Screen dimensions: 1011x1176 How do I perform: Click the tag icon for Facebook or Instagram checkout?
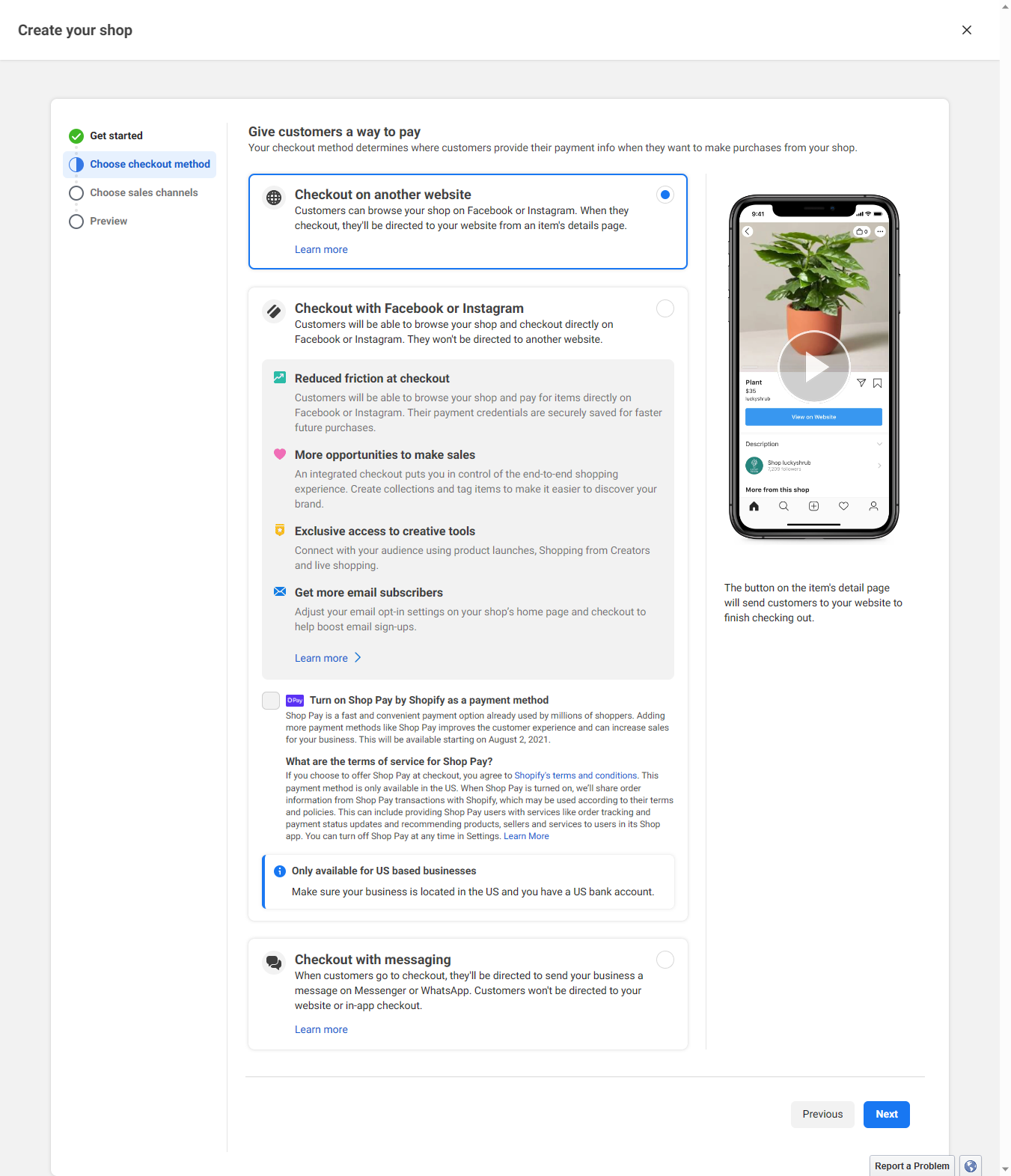pos(274,311)
